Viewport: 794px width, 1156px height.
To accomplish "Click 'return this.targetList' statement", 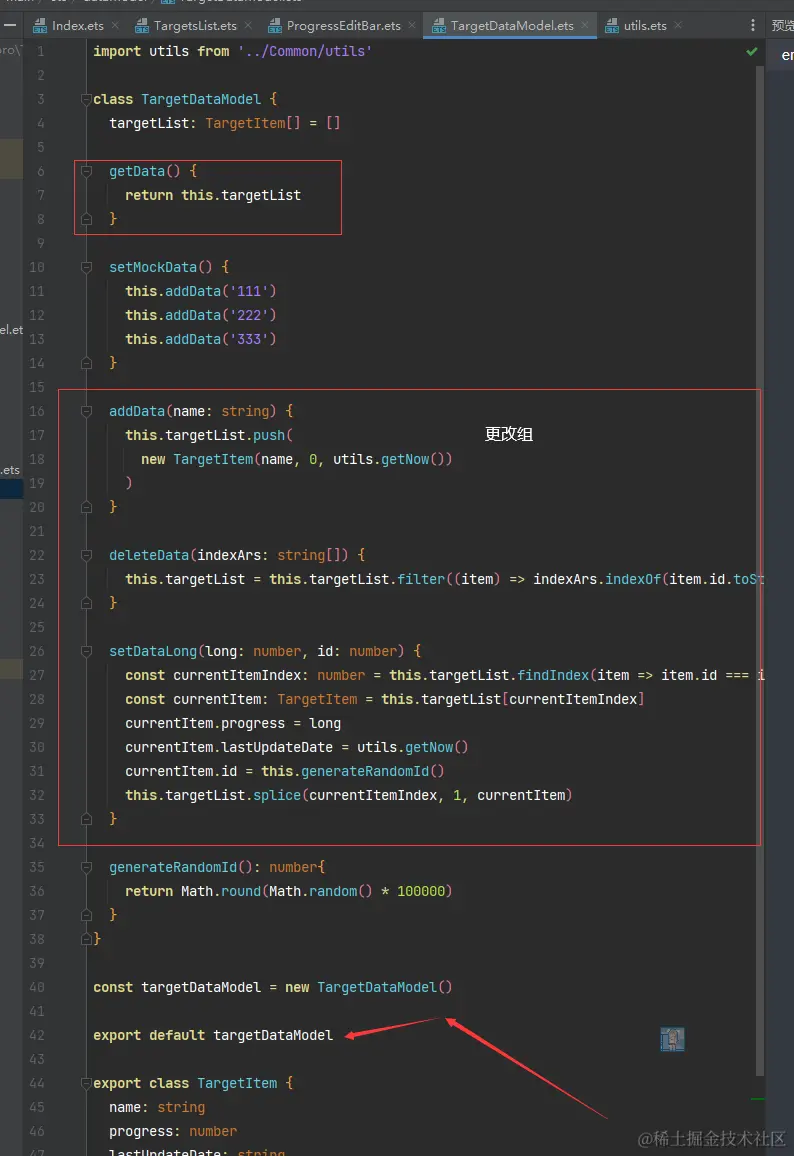I will click(x=213, y=195).
